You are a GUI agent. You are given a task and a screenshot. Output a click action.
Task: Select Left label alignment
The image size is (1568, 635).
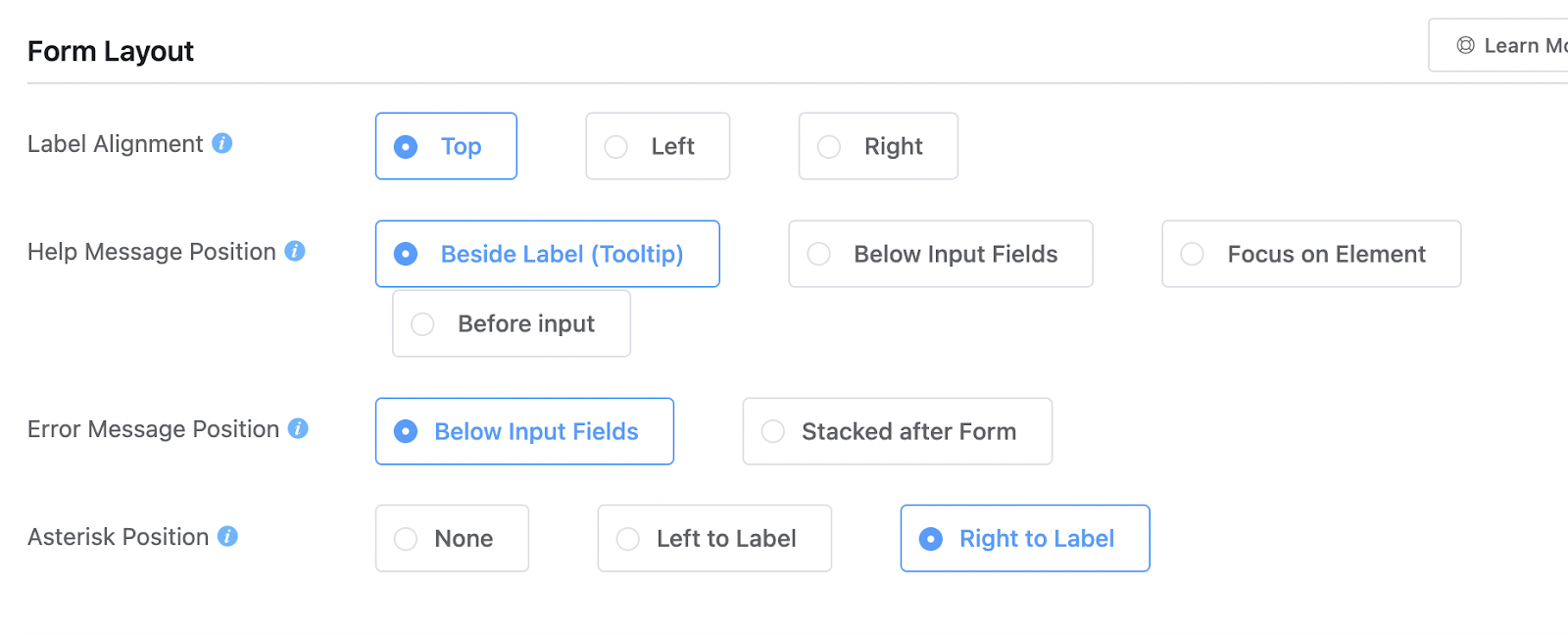[x=658, y=146]
